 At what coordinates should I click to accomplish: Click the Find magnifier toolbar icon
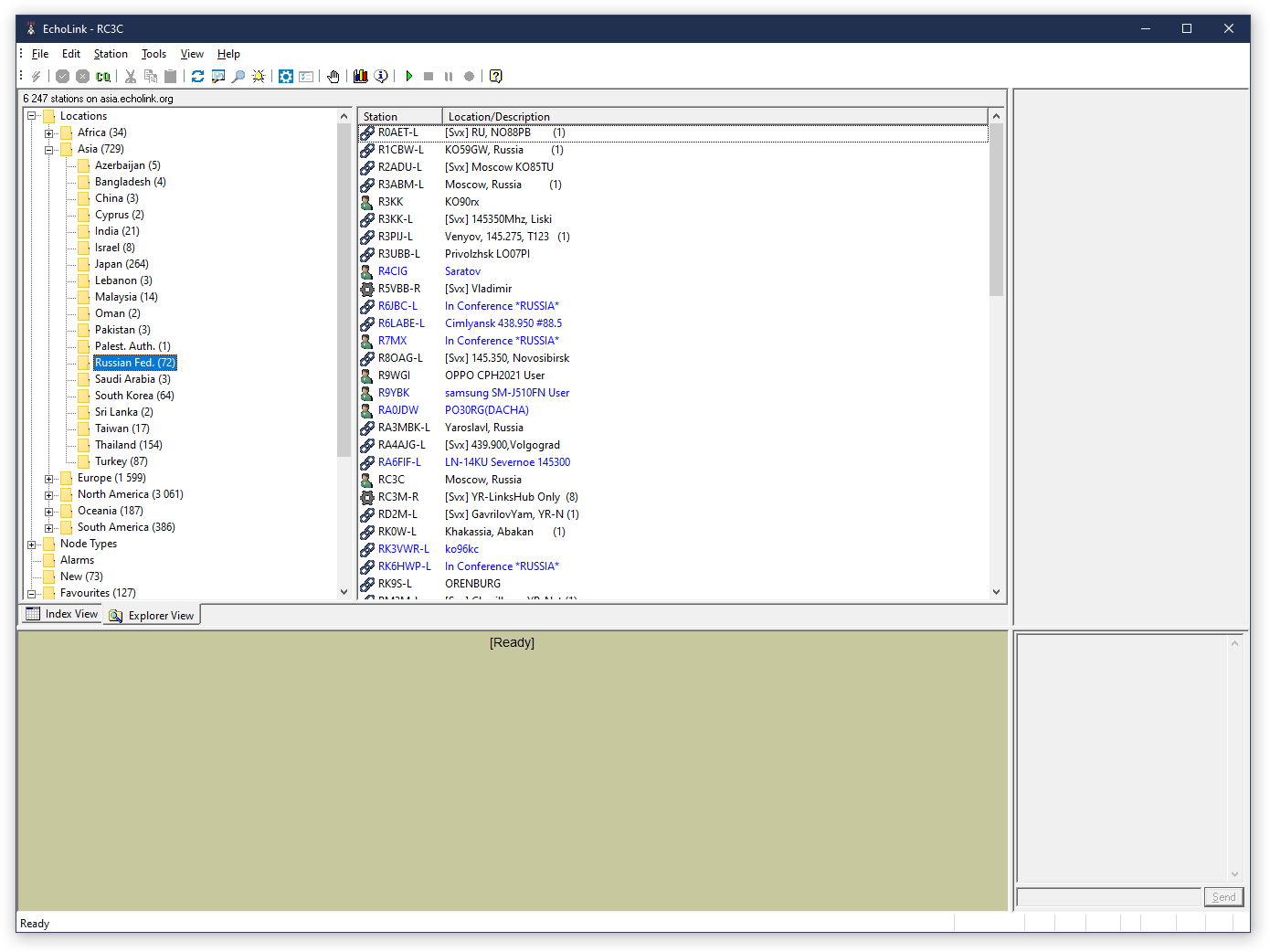click(238, 77)
